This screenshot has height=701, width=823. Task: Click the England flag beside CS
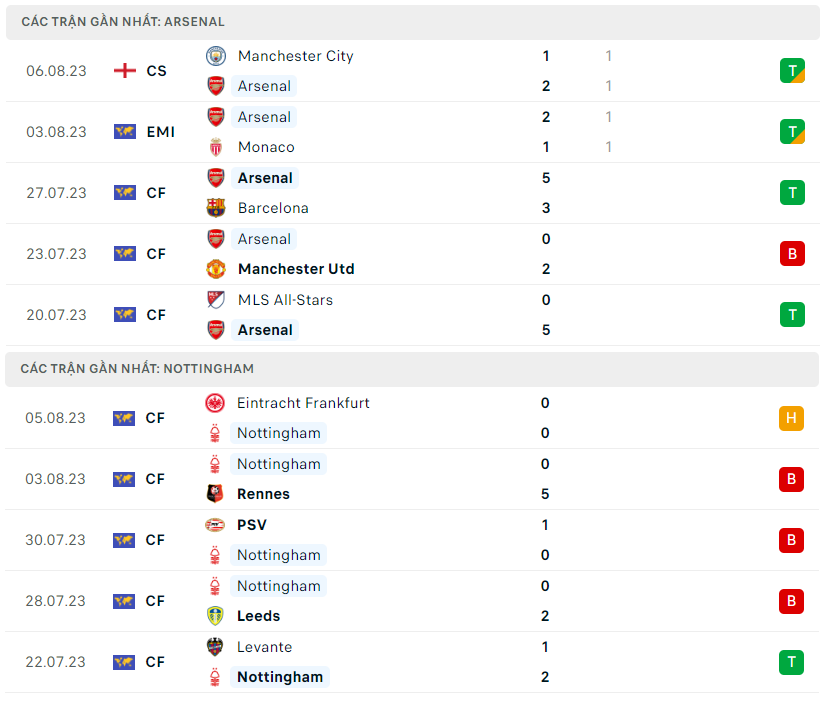(125, 71)
